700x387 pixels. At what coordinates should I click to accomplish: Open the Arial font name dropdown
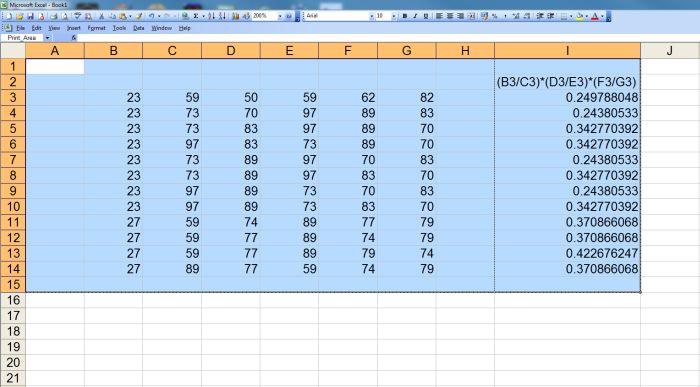click(x=371, y=16)
